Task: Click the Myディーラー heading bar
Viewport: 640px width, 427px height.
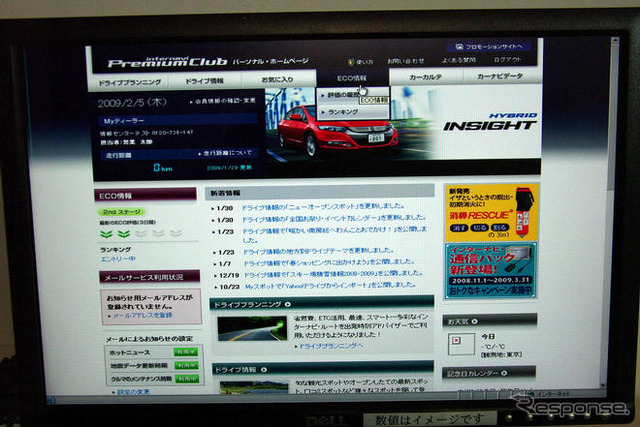Action: point(178,120)
